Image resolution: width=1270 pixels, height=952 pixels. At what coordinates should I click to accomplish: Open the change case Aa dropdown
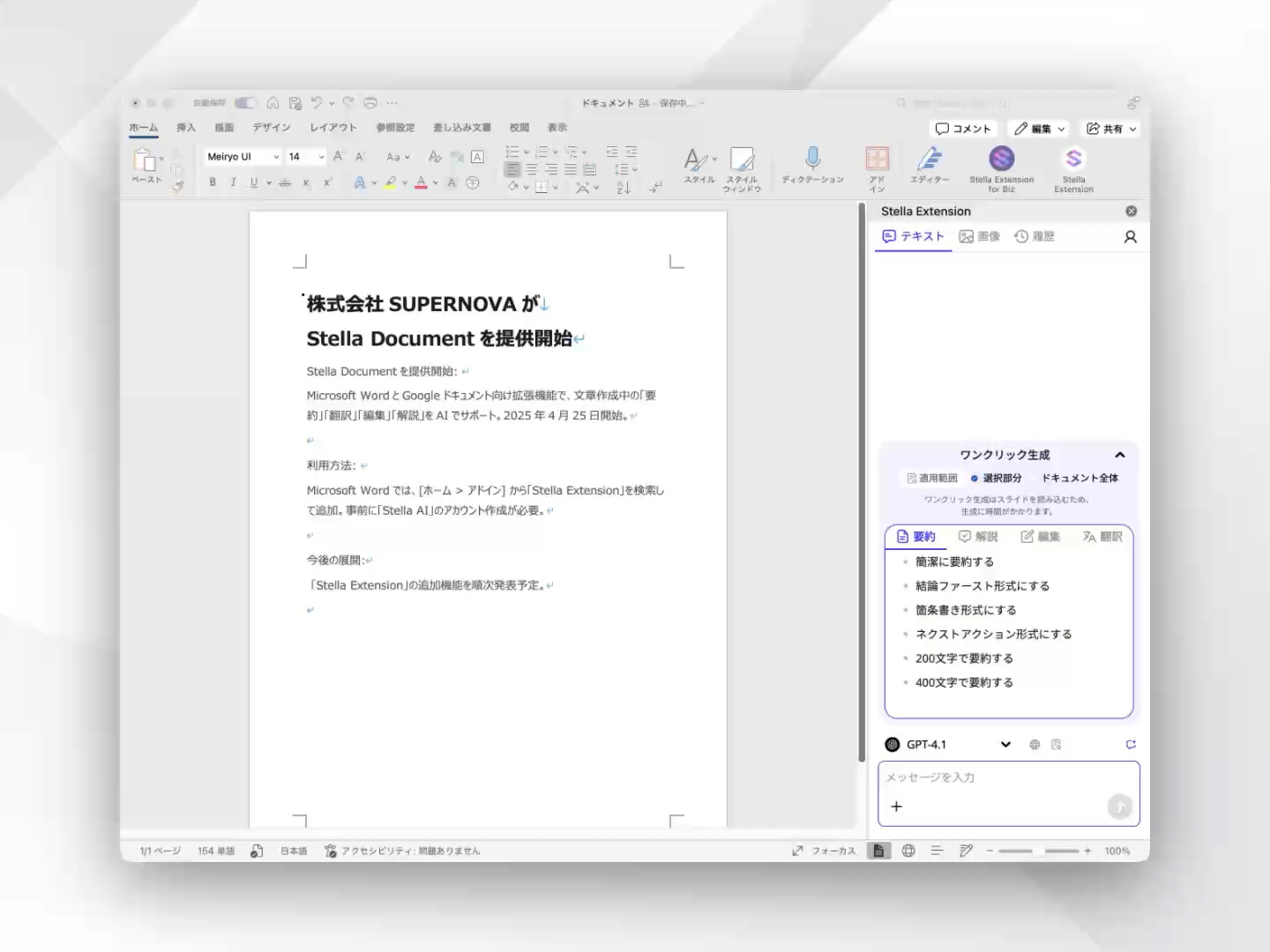coord(399,157)
